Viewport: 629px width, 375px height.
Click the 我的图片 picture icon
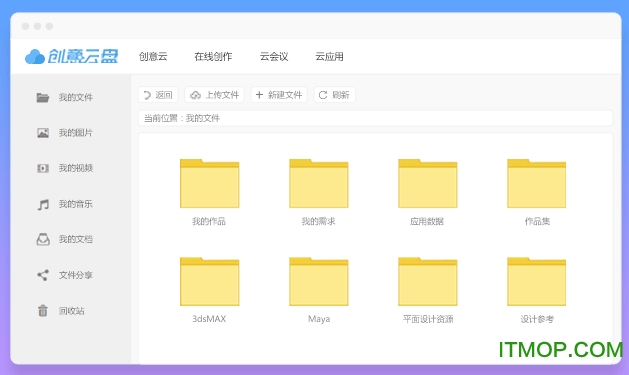43,133
